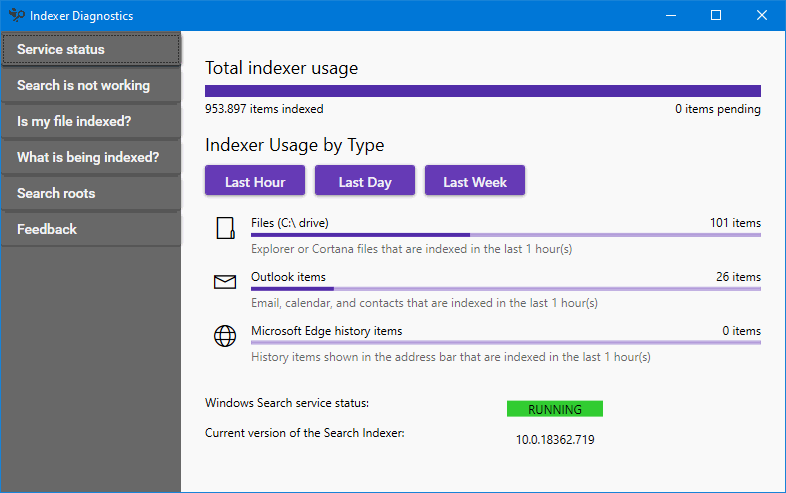This screenshot has height=493, width=786.
Task: Go to What is being indexed? page
Action: pyautogui.click(x=91, y=157)
